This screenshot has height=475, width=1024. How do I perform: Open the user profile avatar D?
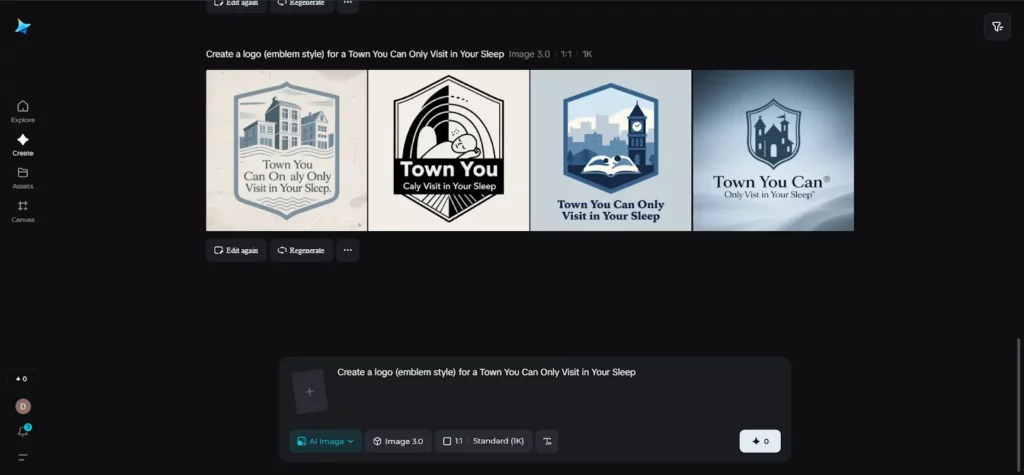[23, 406]
